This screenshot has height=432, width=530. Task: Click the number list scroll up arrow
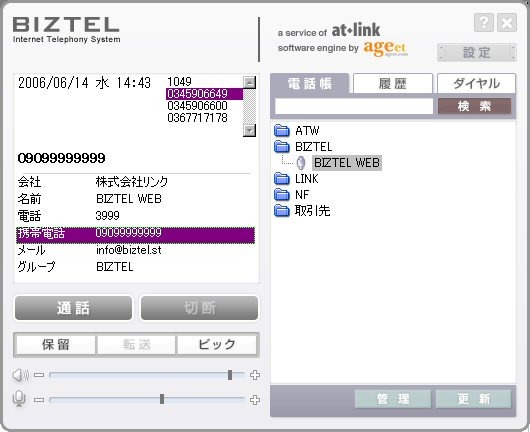click(x=249, y=82)
